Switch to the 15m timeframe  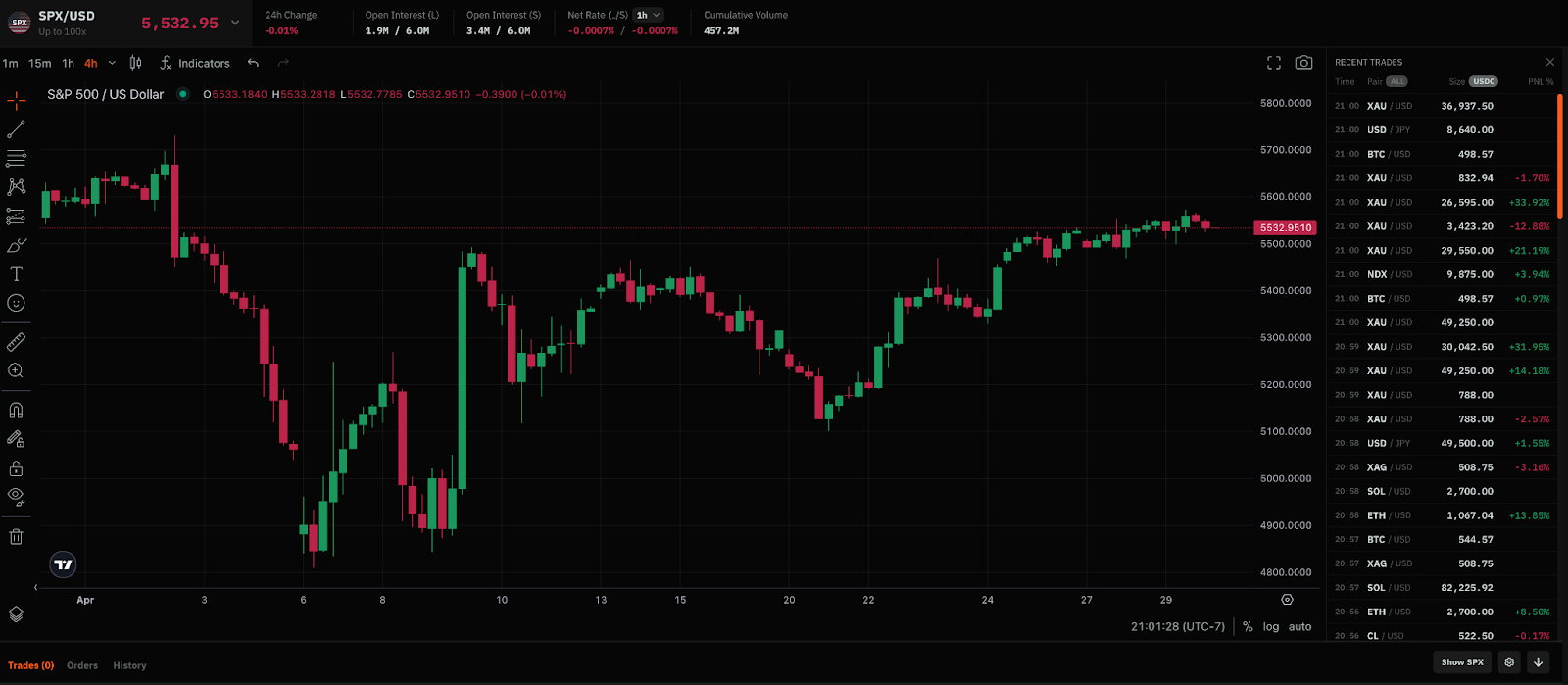pyautogui.click(x=40, y=63)
